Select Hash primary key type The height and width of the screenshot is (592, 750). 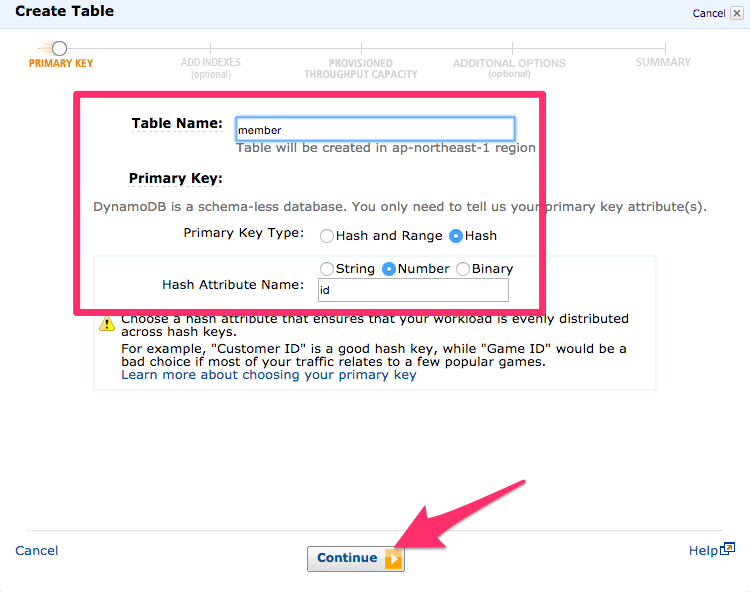456,236
